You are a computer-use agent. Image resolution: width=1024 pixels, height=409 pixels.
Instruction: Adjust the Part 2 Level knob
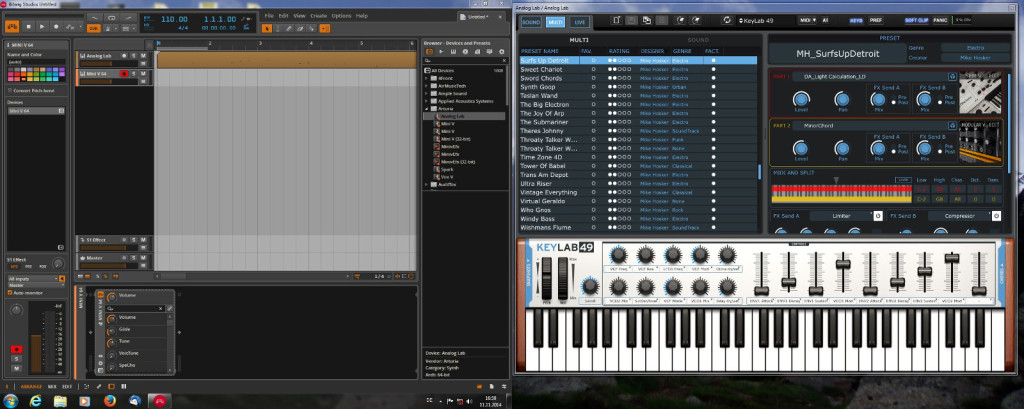tap(801, 148)
